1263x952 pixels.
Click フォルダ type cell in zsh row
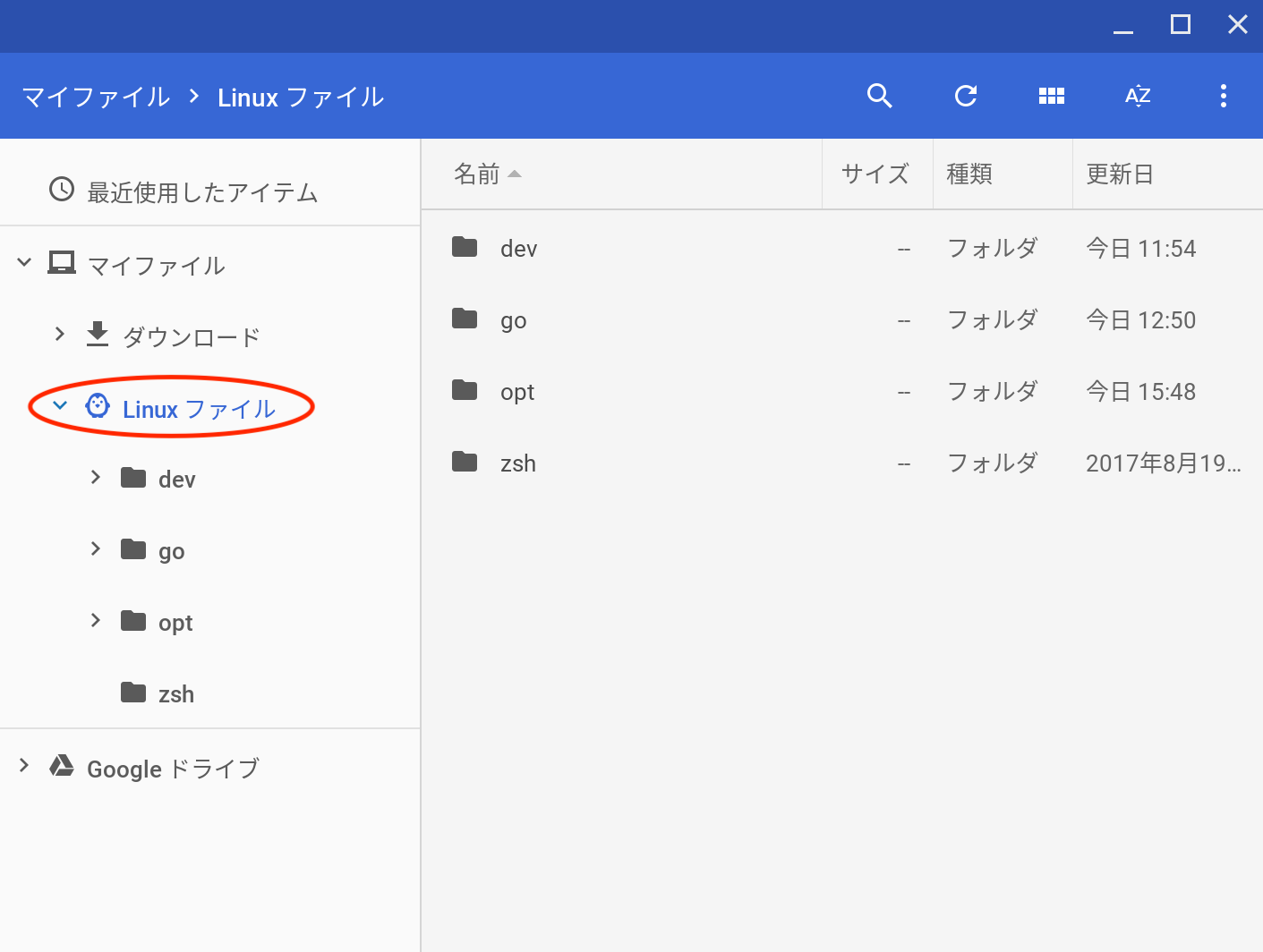pos(992,463)
